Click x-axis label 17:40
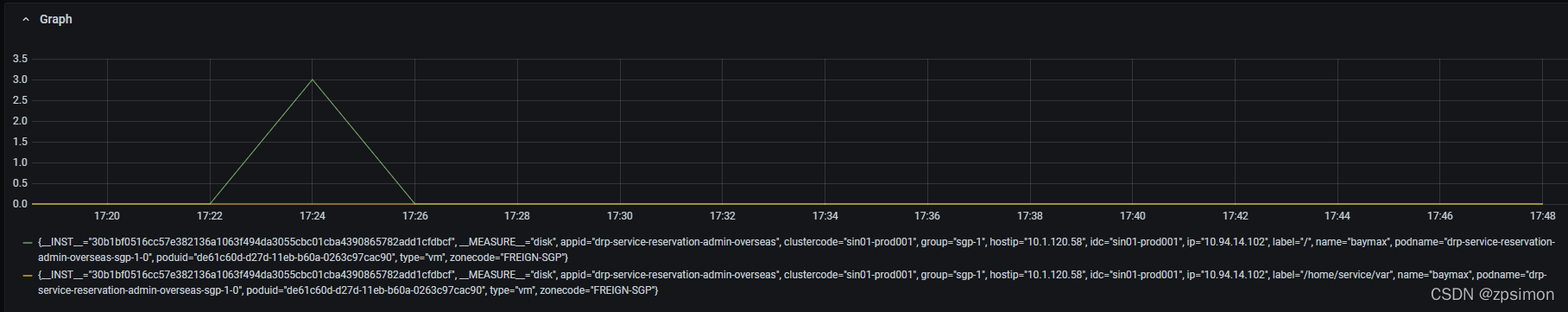Viewport: 1568px width, 312px height. point(1133,216)
